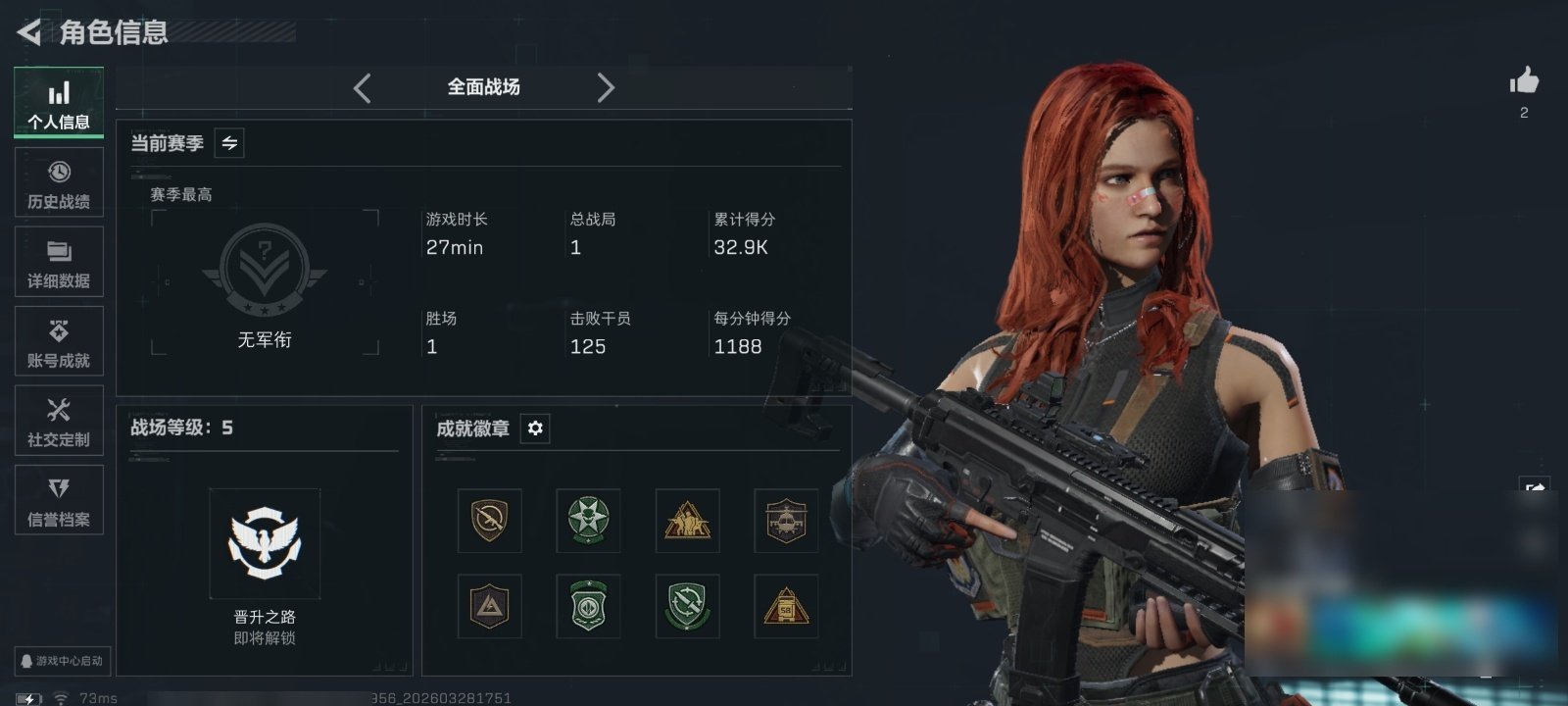Image resolution: width=1568 pixels, height=706 pixels.
Task: Tap the 游戏中心启动 button
Action: [x=61, y=661]
